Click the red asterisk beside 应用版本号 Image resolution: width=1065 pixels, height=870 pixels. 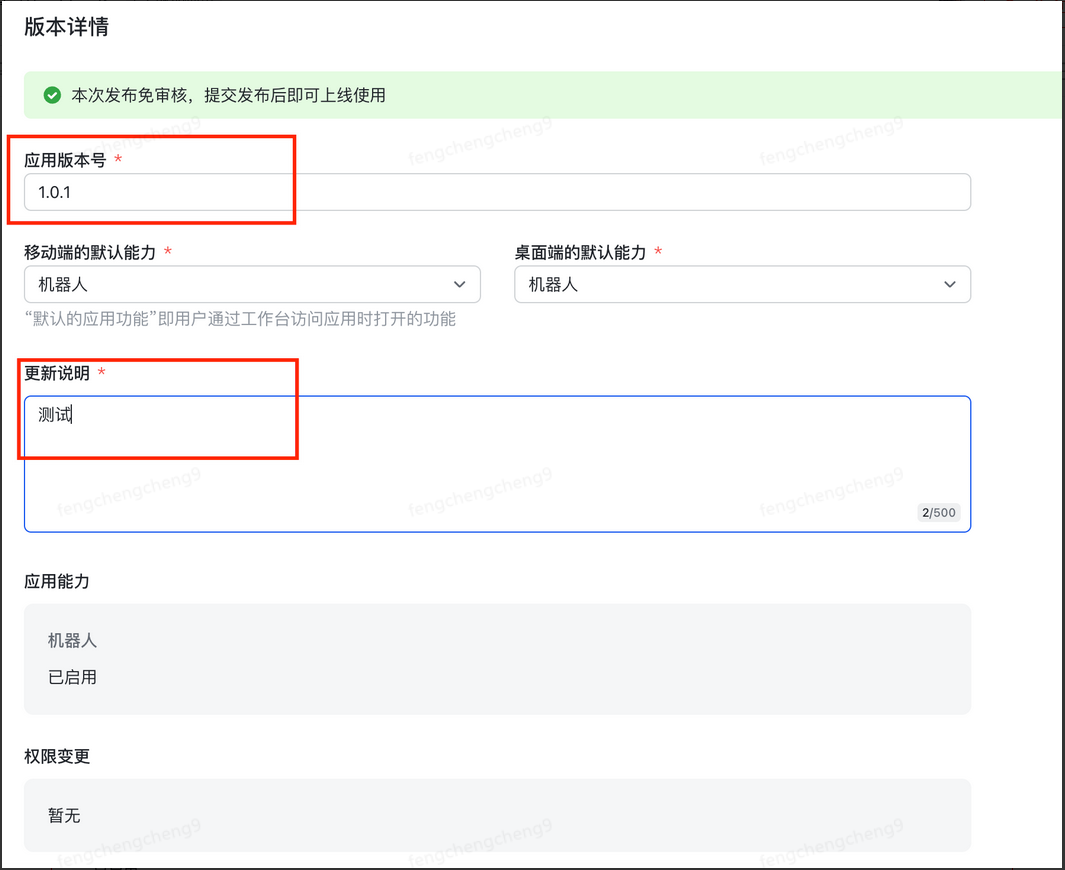(118, 158)
